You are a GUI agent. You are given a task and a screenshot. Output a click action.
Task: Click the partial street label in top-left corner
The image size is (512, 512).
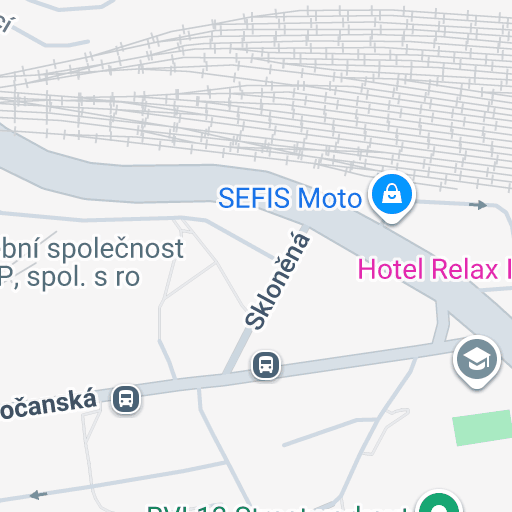click(7, 23)
